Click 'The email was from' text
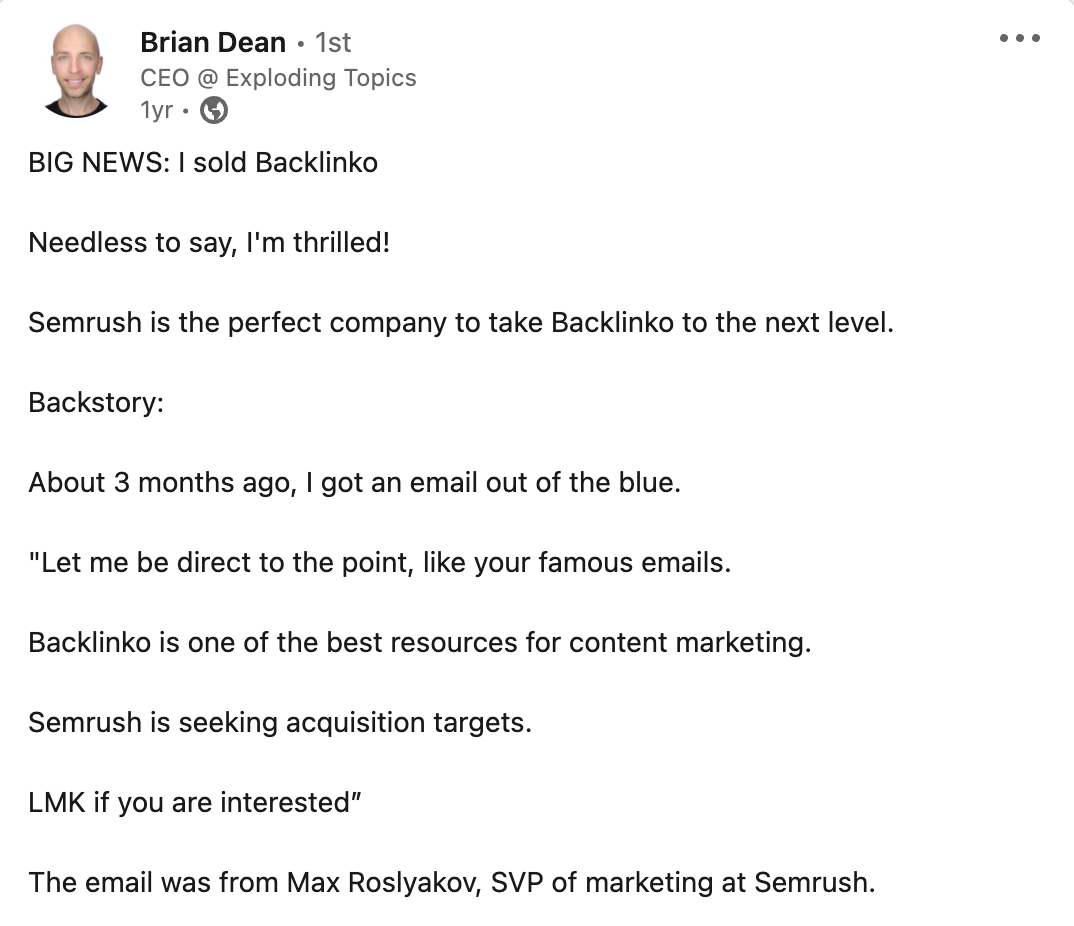Viewport: 1074px width, 926px height. point(154,883)
